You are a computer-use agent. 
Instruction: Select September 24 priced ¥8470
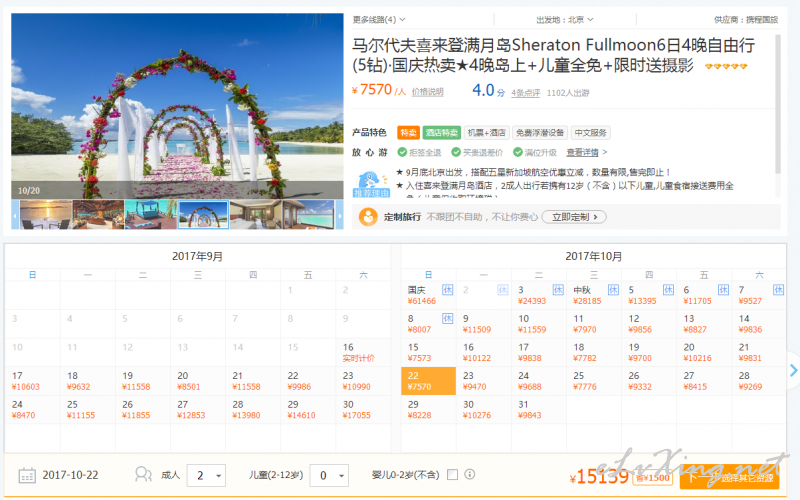(33, 409)
